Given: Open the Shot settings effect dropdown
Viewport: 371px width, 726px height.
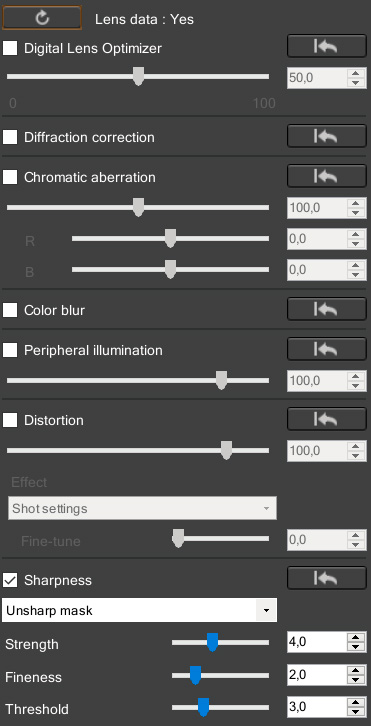Looking at the screenshot, I should click(x=142, y=508).
